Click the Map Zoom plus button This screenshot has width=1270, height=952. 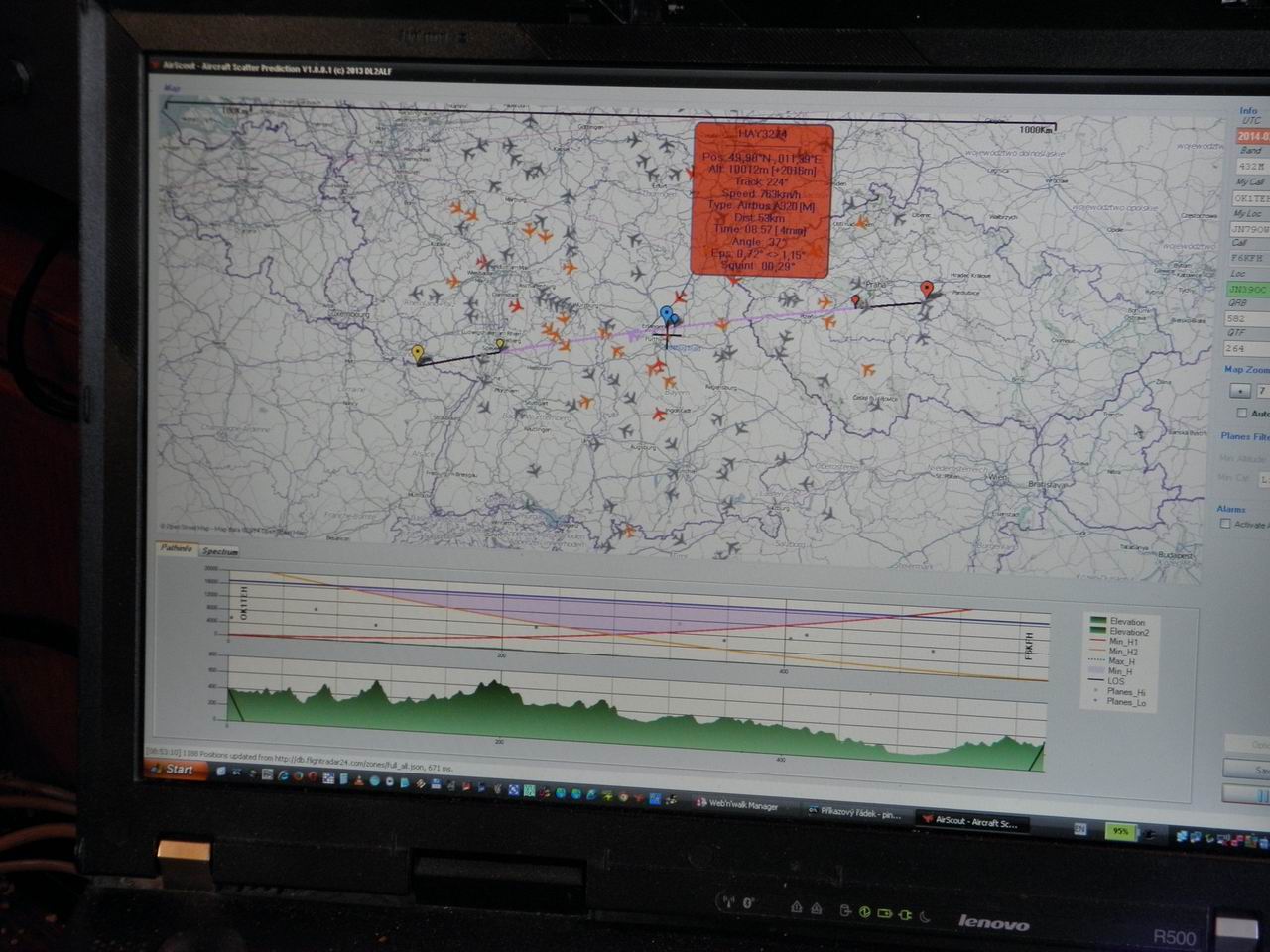pos(1239,391)
